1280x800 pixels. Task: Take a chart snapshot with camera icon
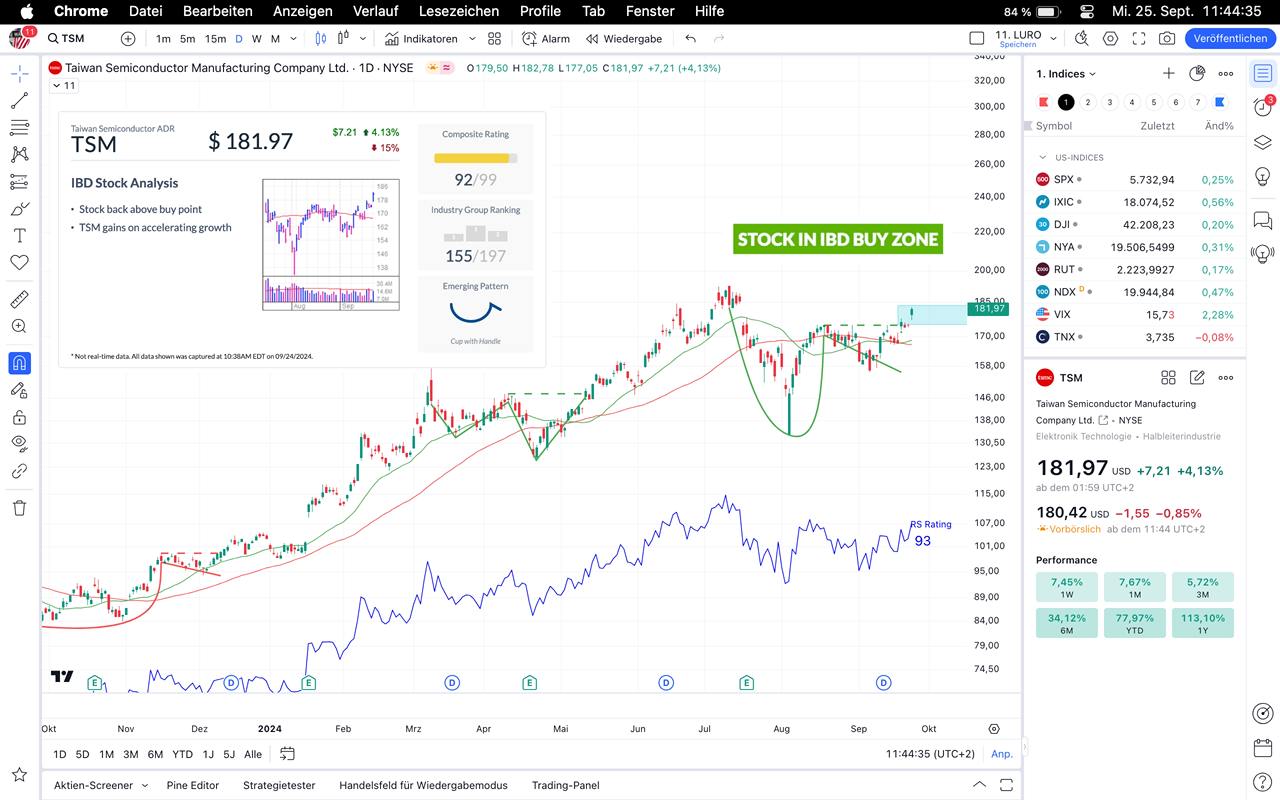click(x=1166, y=38)
